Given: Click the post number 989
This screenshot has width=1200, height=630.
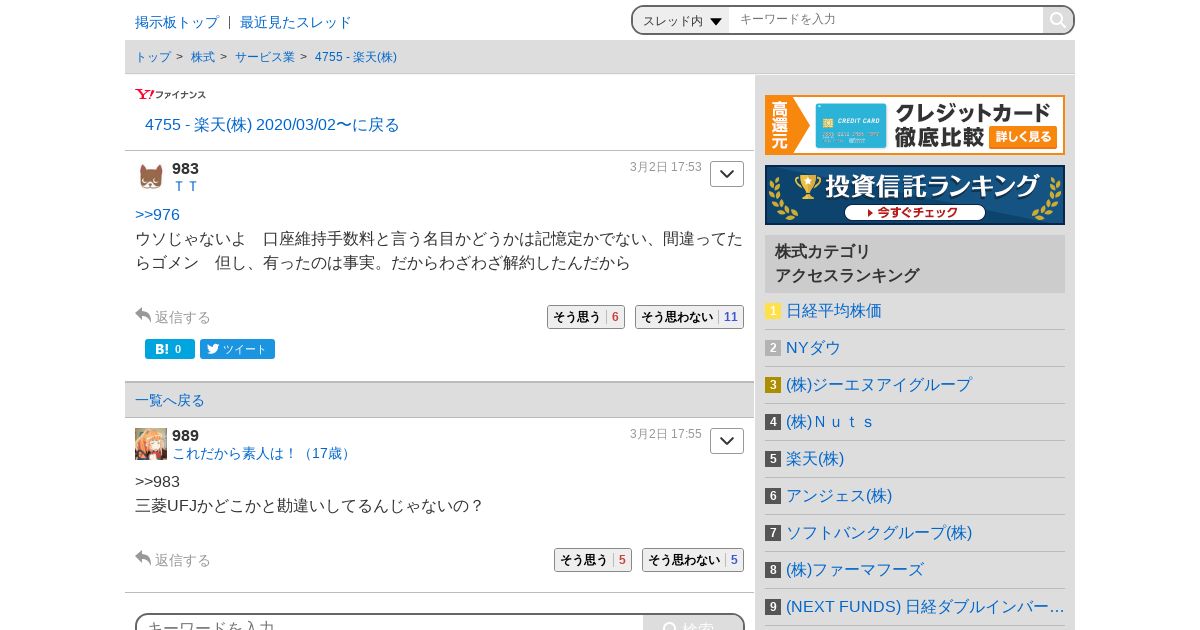Looking at the screenshot, I should point(185,436).
